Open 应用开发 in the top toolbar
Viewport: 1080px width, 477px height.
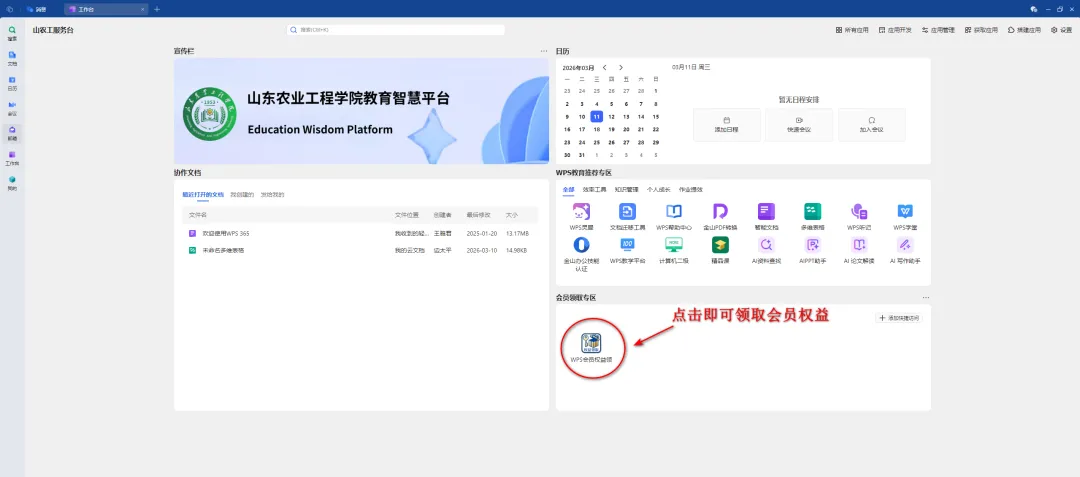pyautogui.click(x=895, y=30)
